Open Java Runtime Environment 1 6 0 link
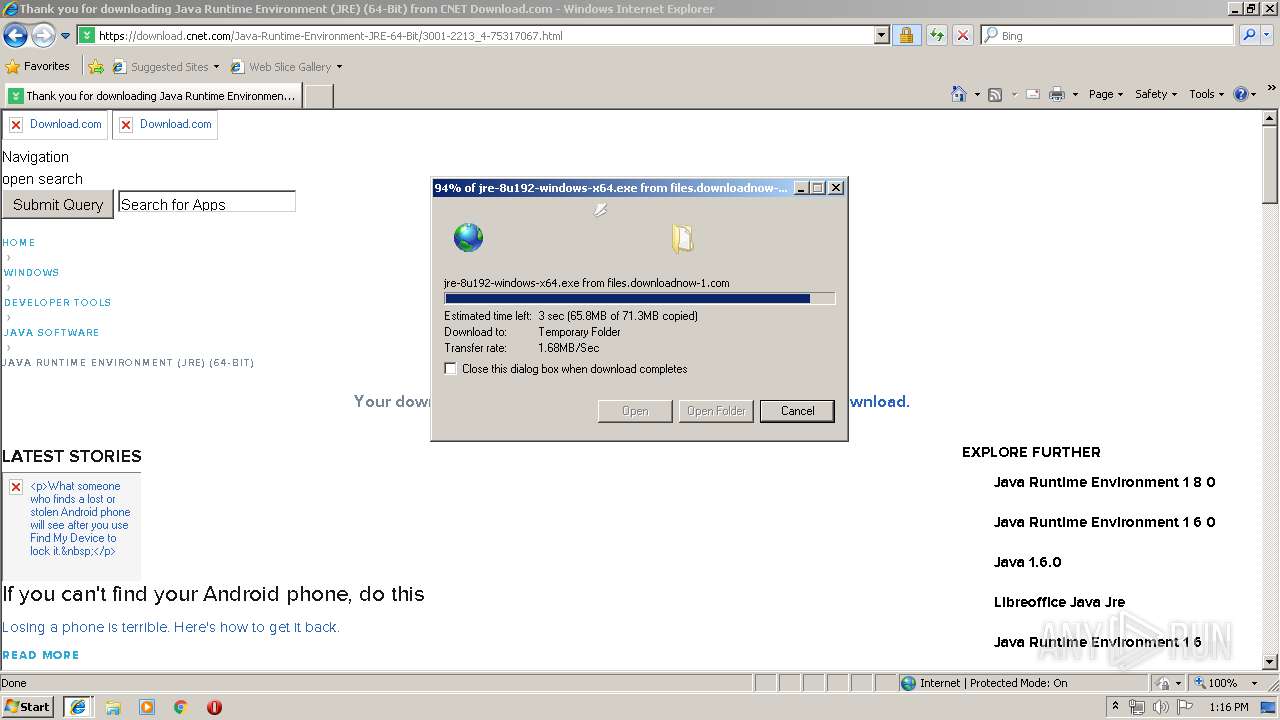Screen dimensions: 1280x720 pos(1104,522)
